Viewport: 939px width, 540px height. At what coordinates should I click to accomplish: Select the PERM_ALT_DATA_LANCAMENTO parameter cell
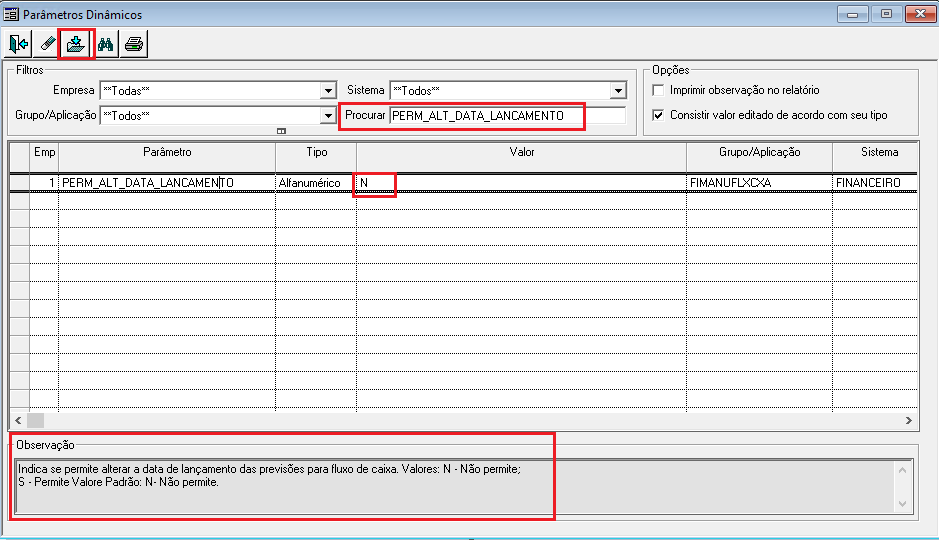click(x=167, y=183)
